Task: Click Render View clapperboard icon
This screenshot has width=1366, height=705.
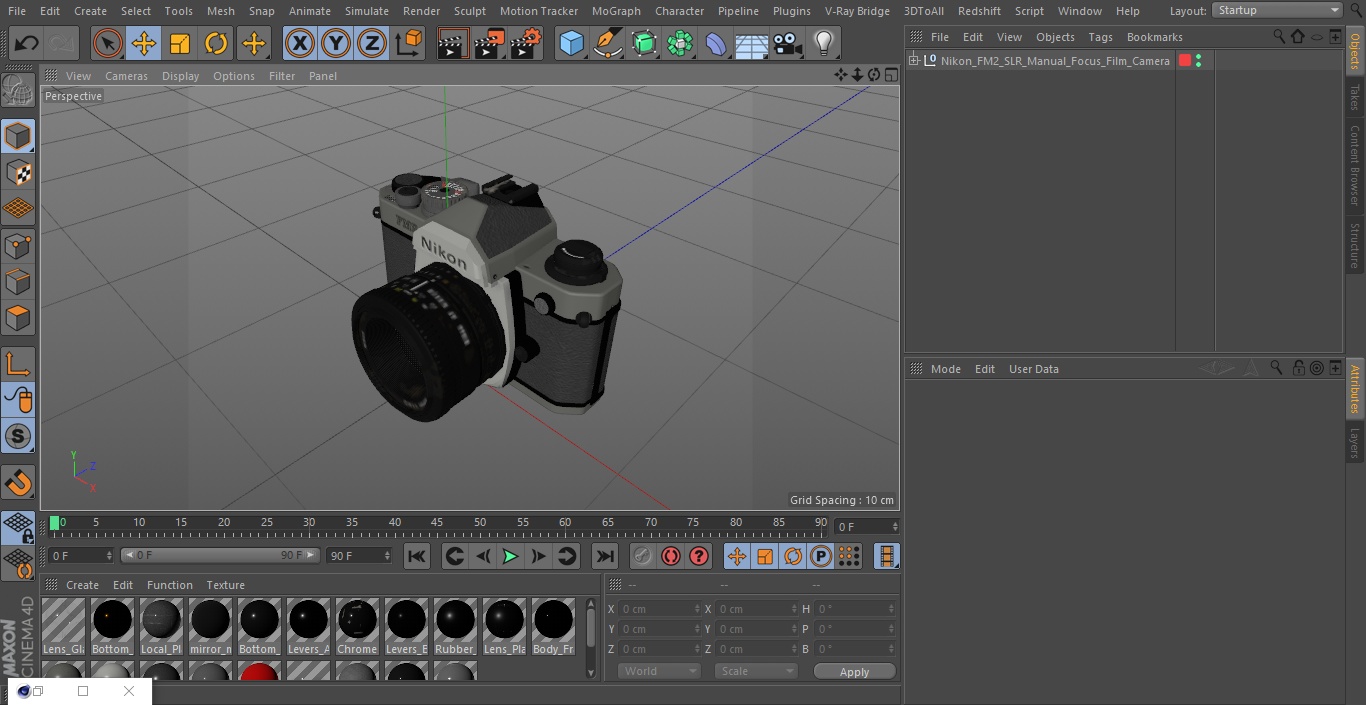Action: pyautogui.click(x=453, y=43)
